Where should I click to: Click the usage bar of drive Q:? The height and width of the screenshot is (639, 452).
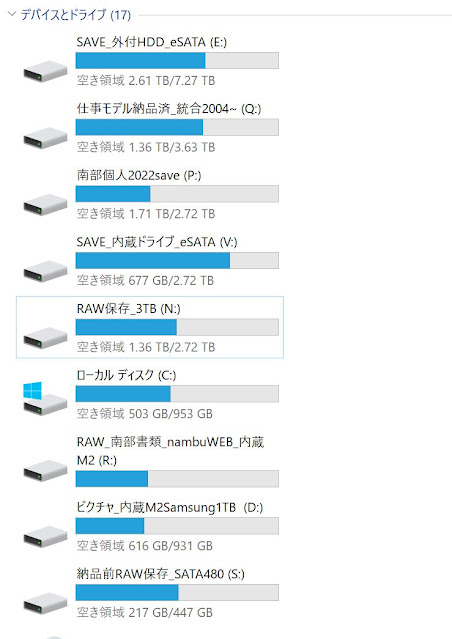point(177,127)
